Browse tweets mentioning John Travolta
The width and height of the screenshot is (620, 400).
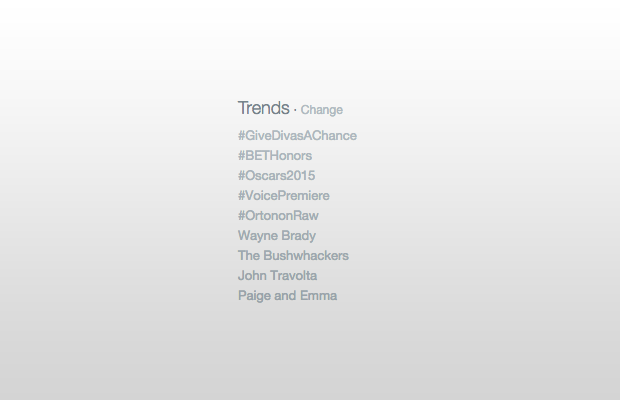tap(278, 276)
